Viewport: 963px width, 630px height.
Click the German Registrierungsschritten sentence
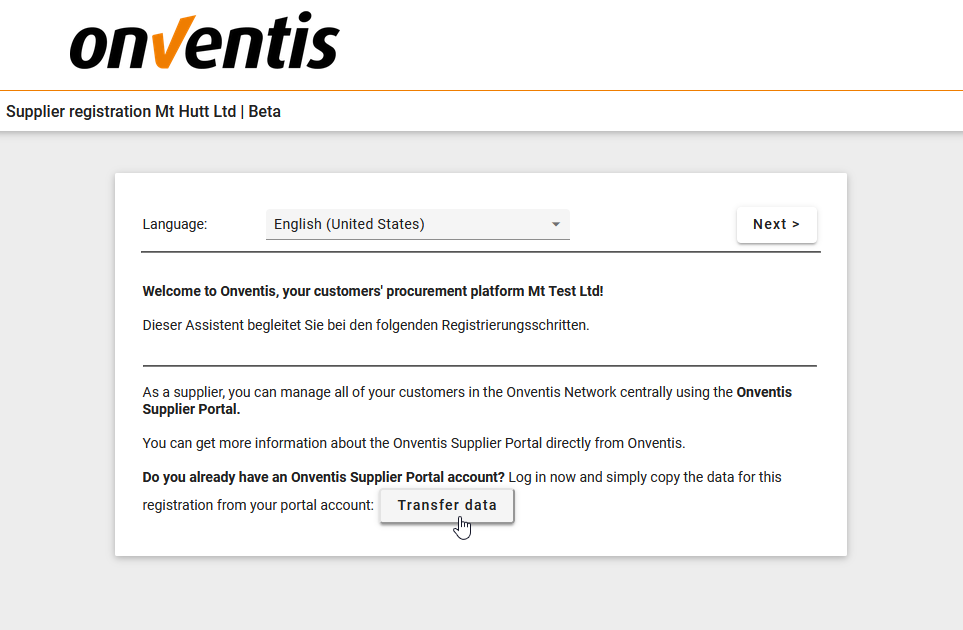pyautogui.click(x=365, y=324)
